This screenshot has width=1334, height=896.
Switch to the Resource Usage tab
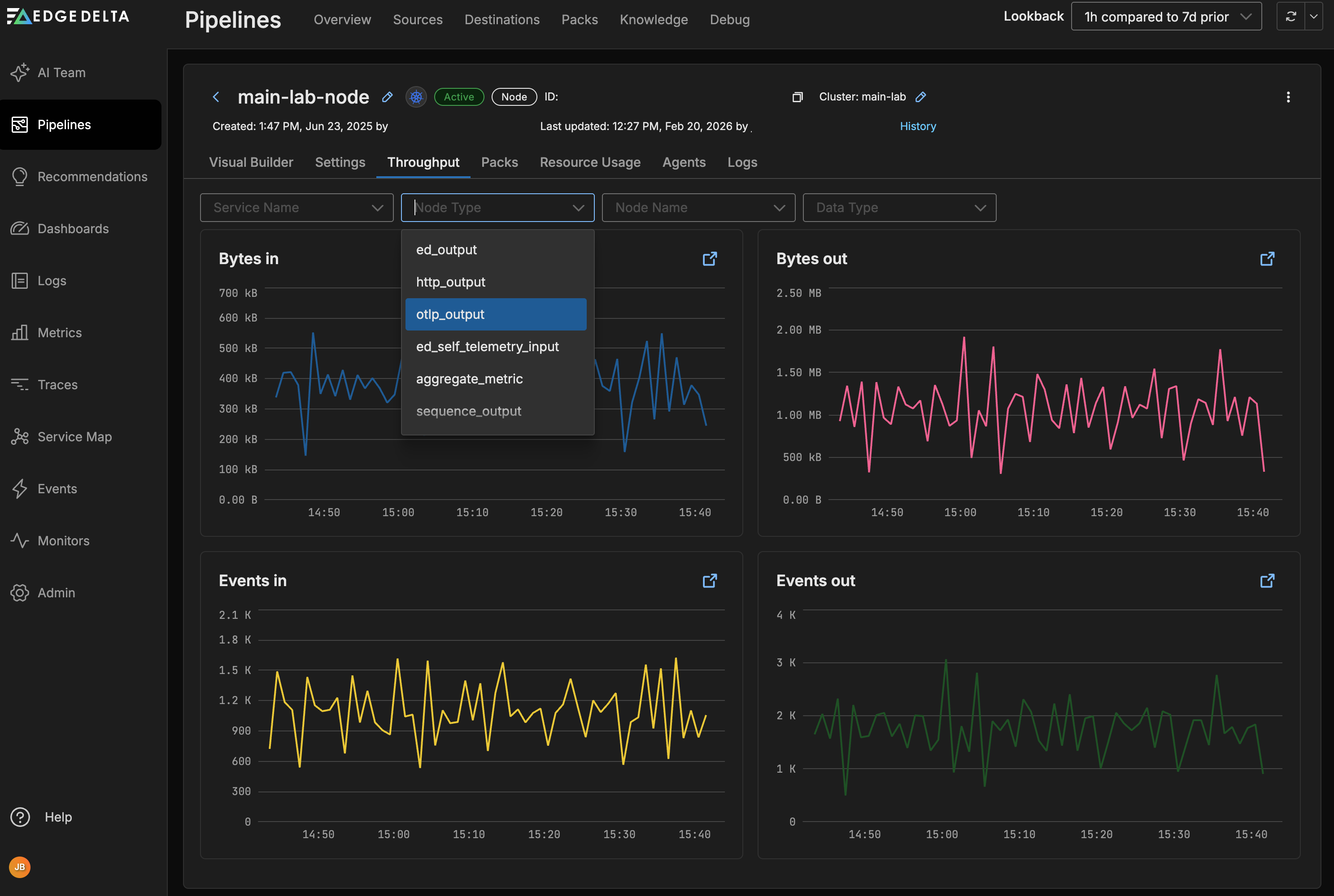[590, 162]
